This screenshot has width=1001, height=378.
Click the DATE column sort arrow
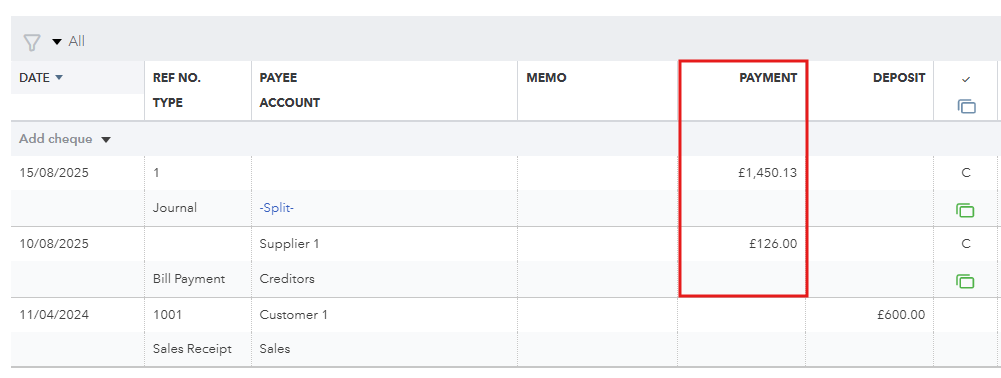59,78
